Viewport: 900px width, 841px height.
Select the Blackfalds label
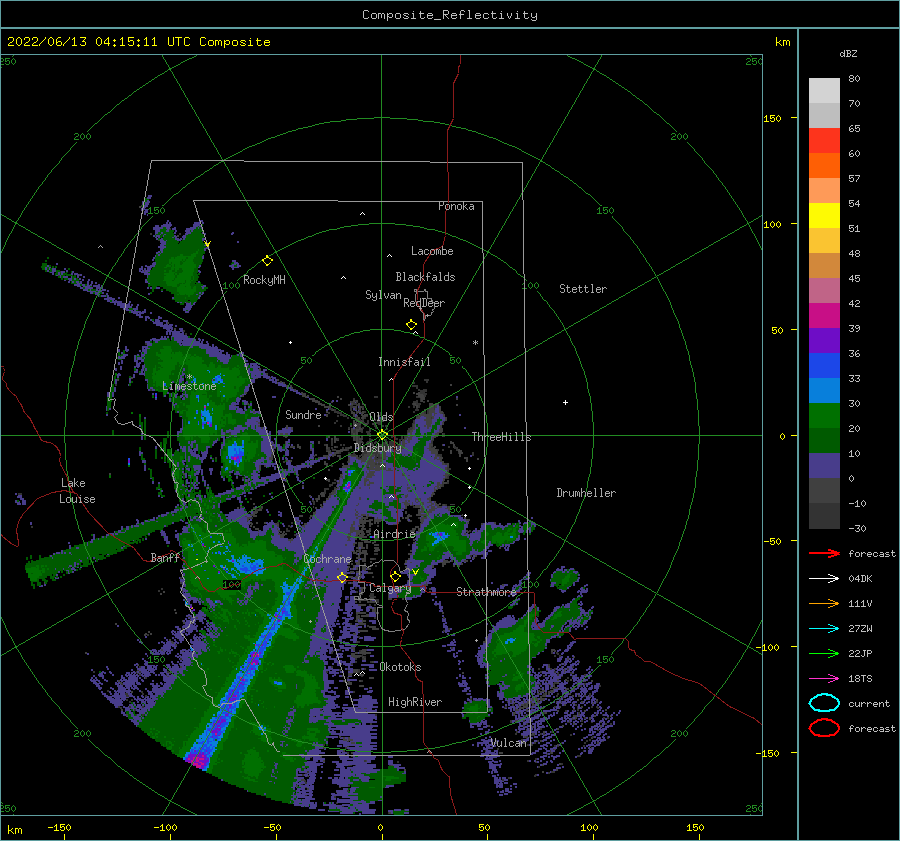pyautogui.click(x=425, y=277)
